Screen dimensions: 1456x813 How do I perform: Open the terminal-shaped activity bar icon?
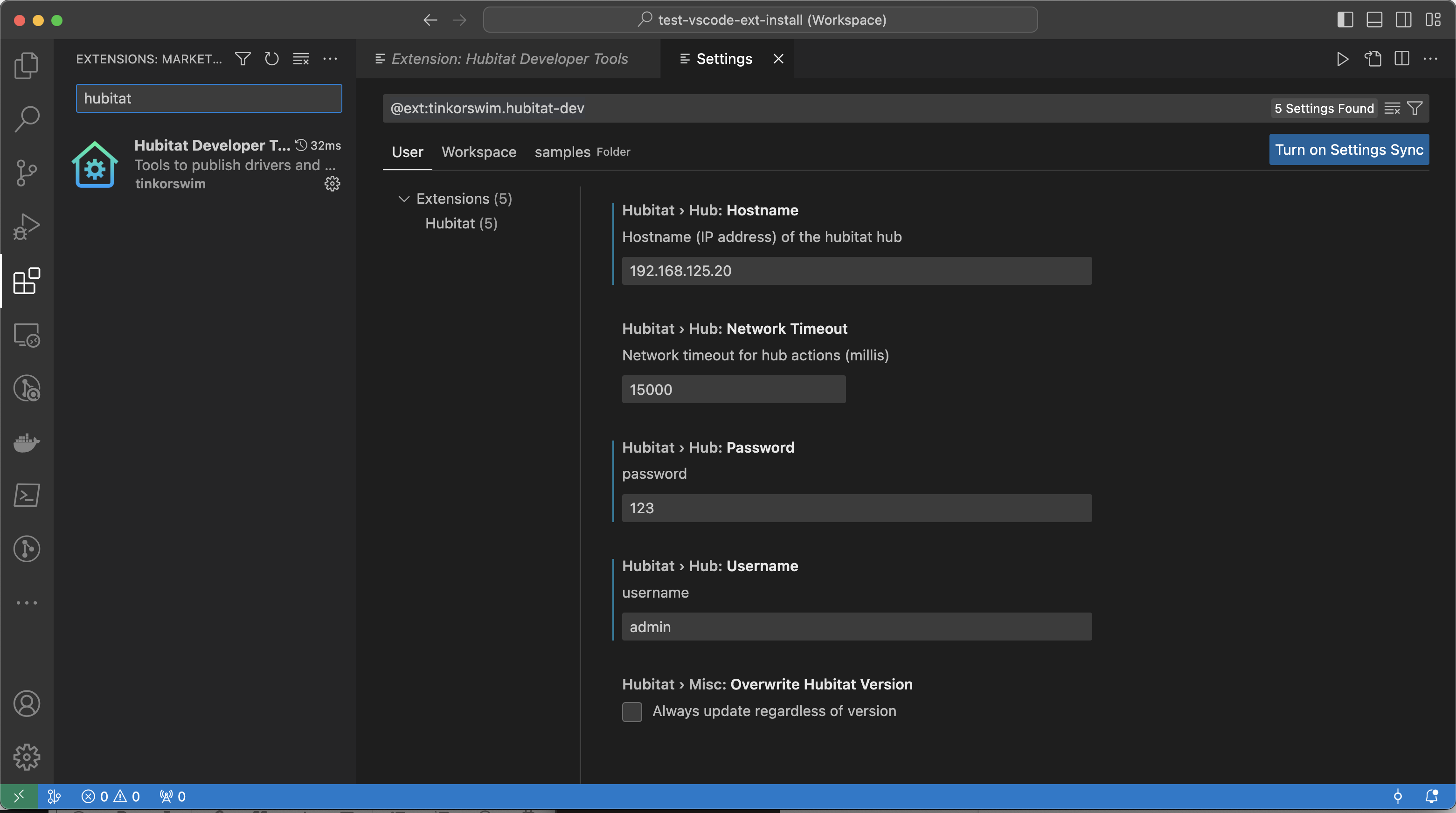pyautogui.click(x=27, y=495)
